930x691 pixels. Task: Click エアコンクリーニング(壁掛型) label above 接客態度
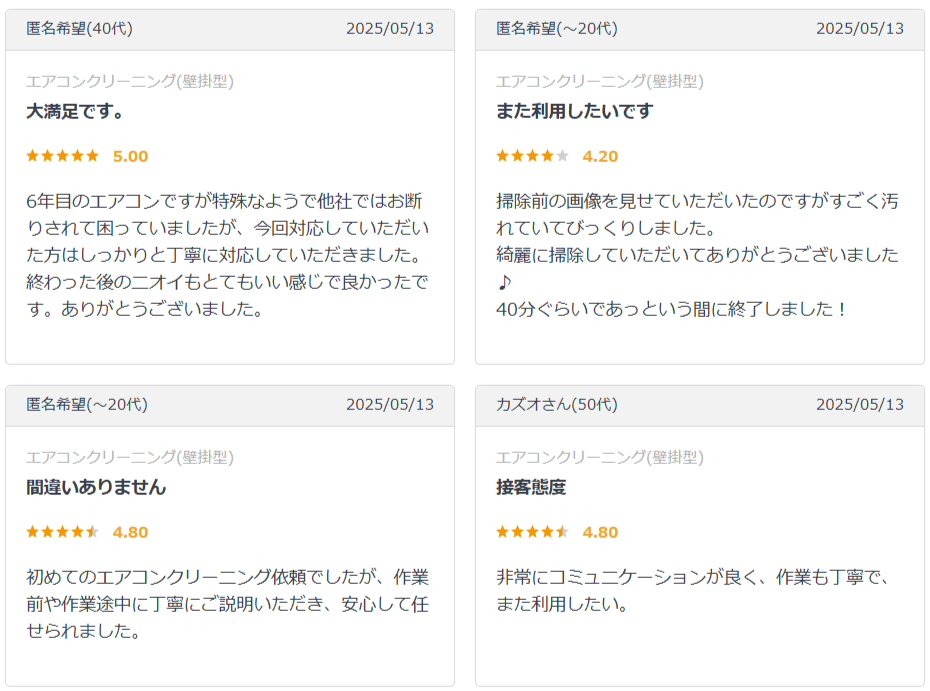click(600, 457)
